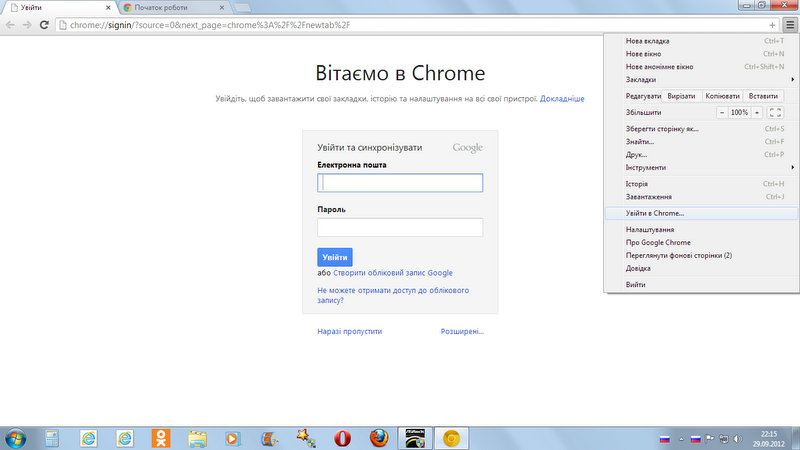Close the 'Увійти' tab
This screenshot has height=450, width=800.
point(108,8)
